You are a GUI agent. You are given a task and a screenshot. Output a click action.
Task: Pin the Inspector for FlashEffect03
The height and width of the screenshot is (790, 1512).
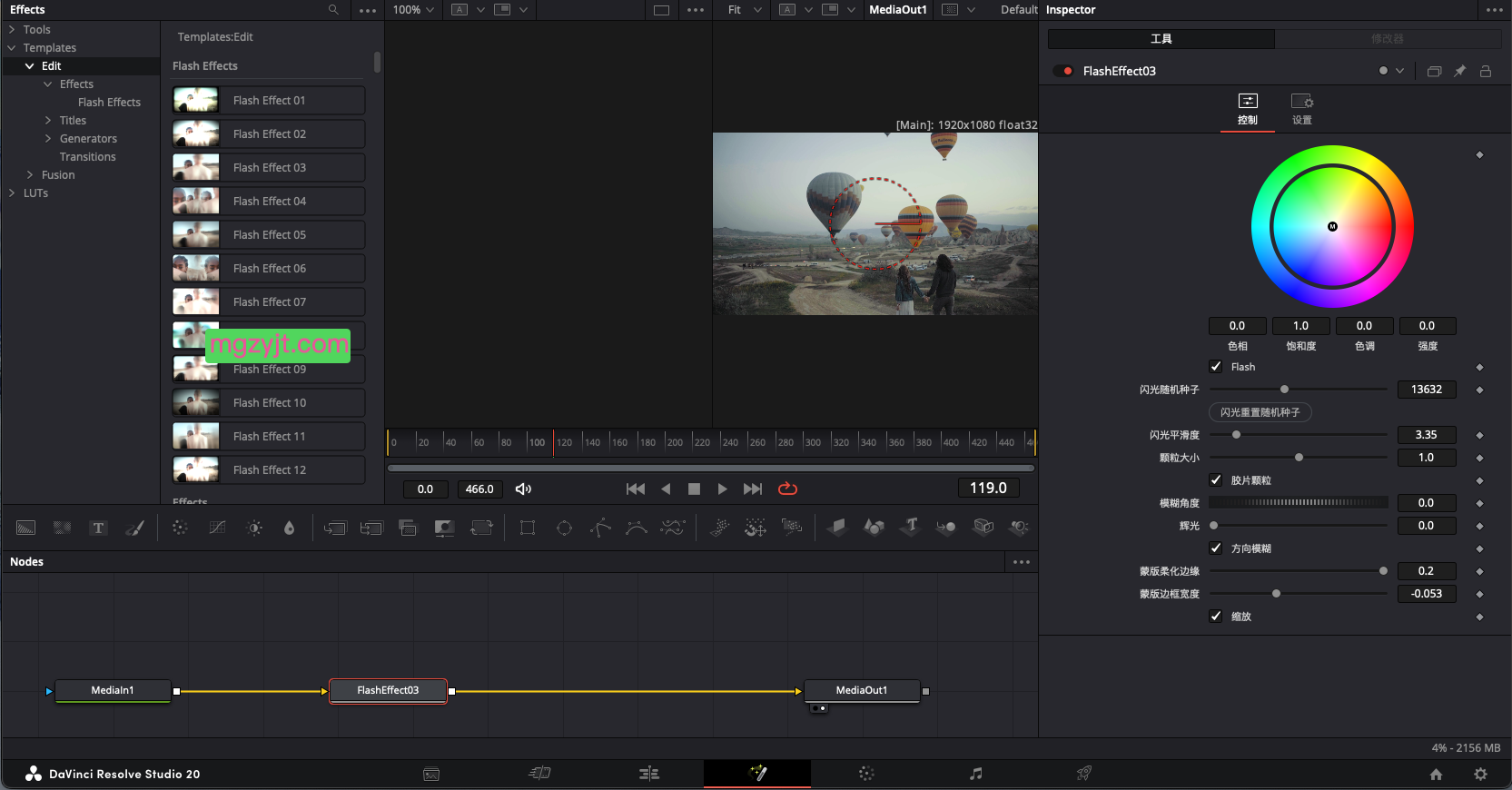(x=1459, y=71)
